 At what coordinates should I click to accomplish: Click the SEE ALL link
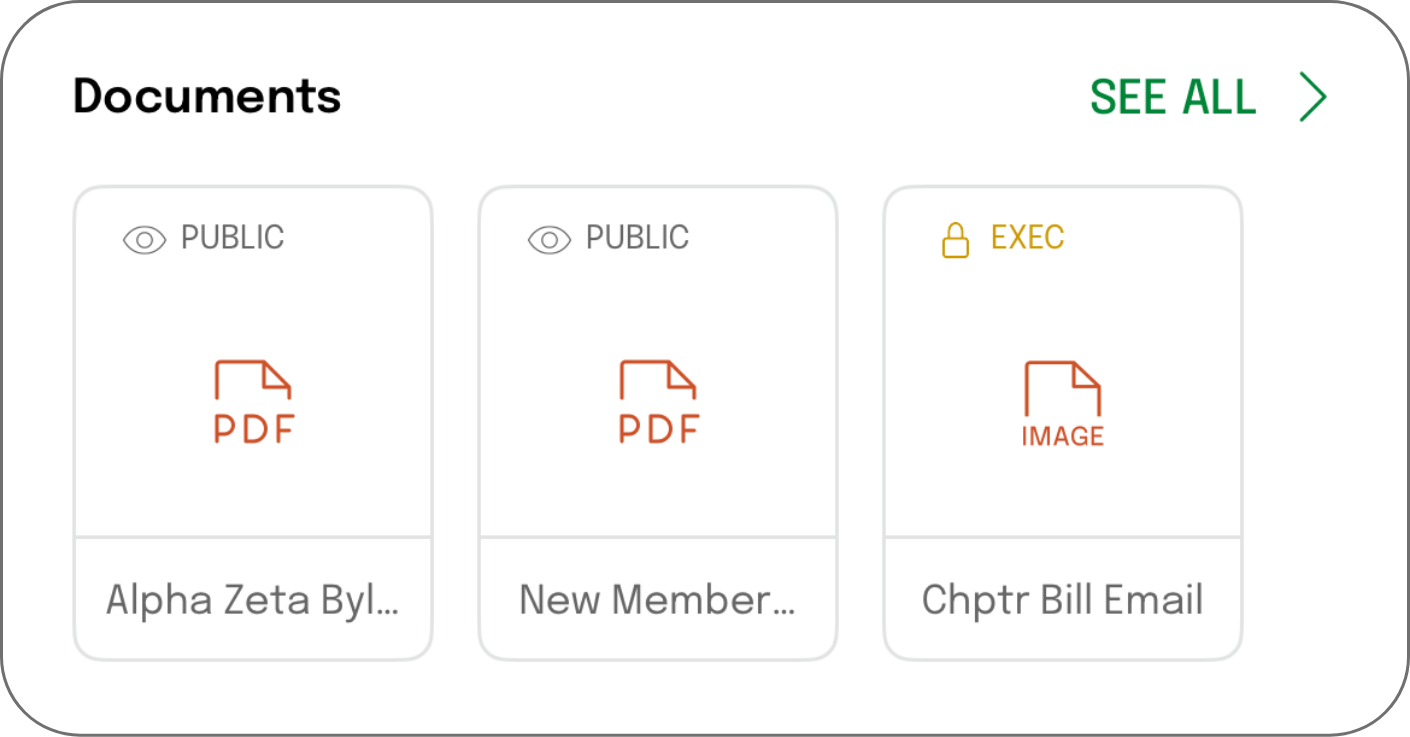(1172, 97)
